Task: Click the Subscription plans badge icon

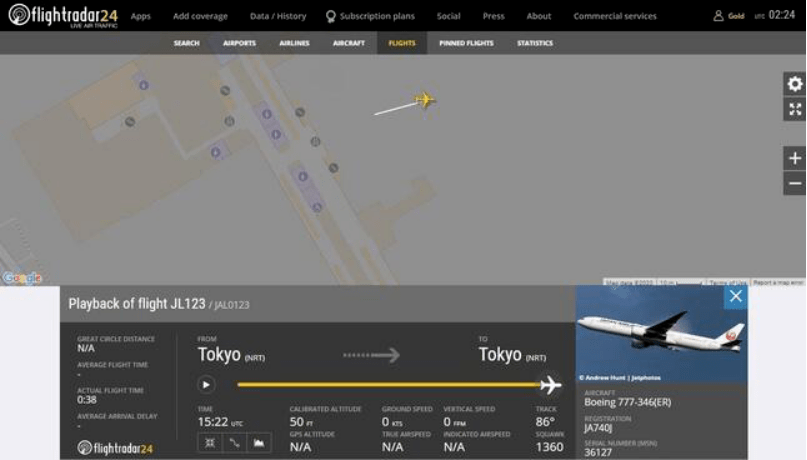Action: point(330,16)
